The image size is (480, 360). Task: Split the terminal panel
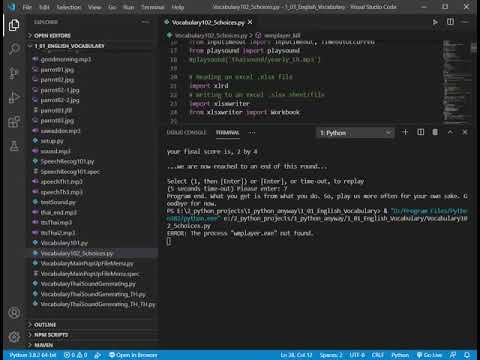420,132
